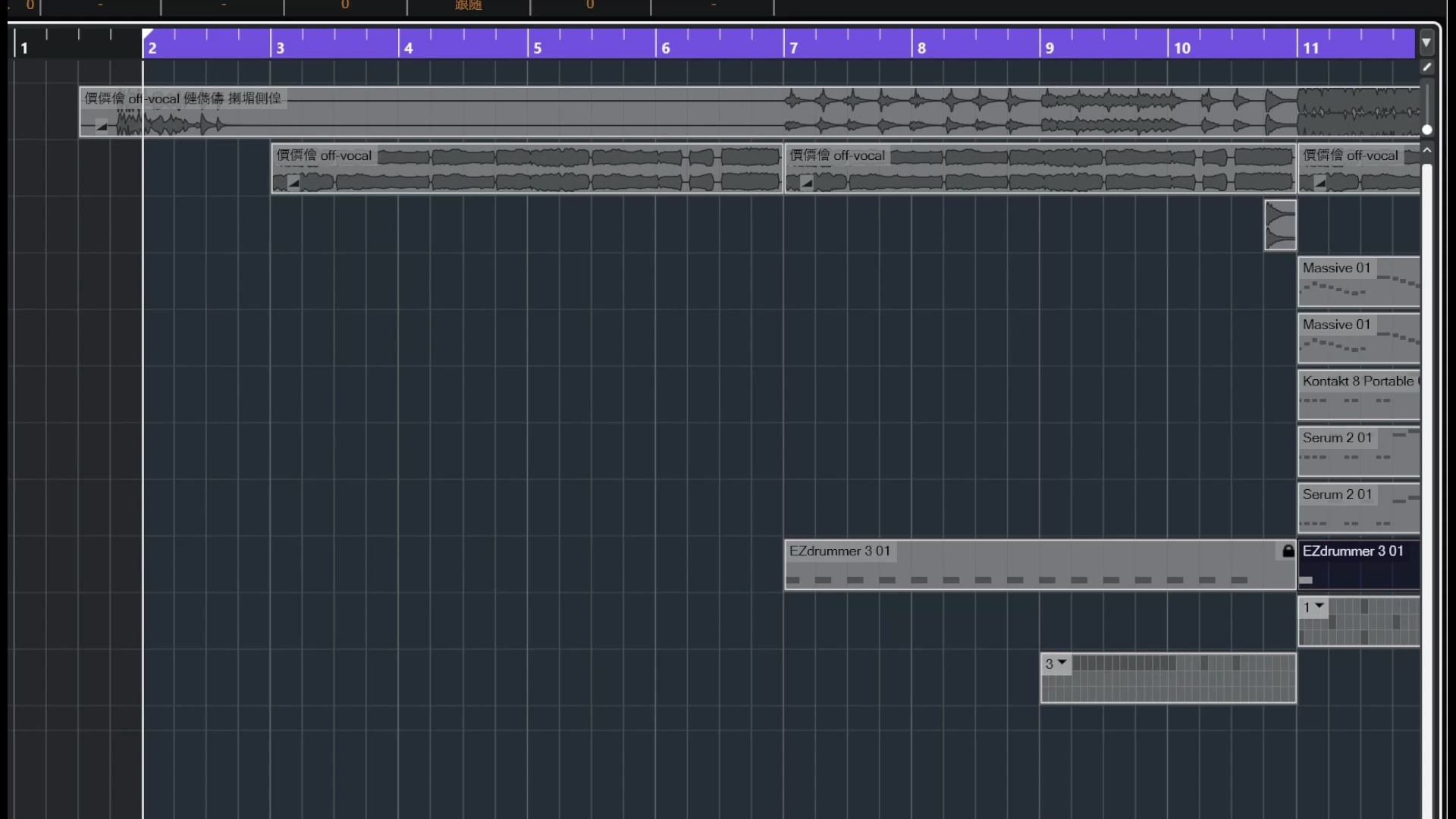Select the lower Serum 2 01 MIDI clip
Image resolution: width=1456 pixels, height=819 pixels.
point(1359,508)
